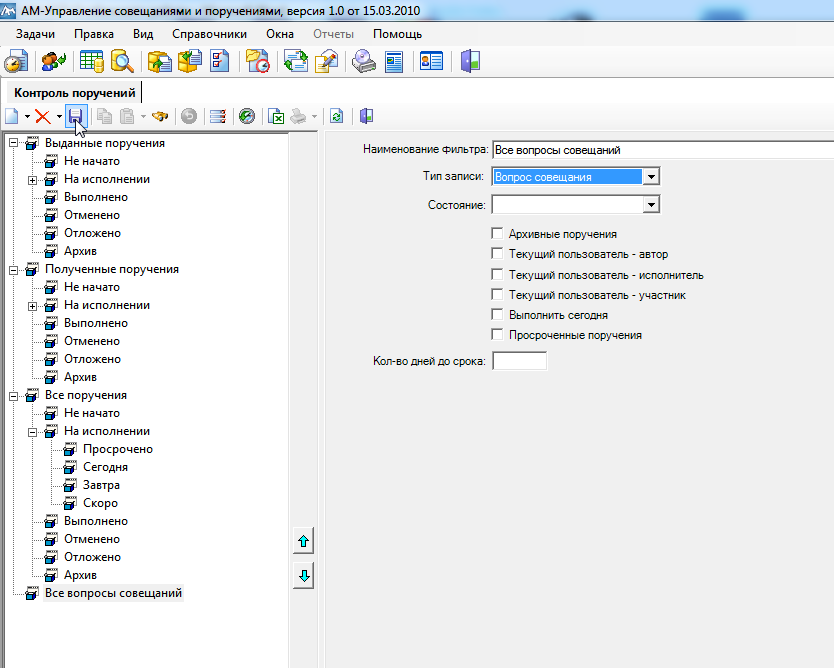Open the Правка menu
Viewport: 834px width, 668px height.
click(x=94, y=34)
